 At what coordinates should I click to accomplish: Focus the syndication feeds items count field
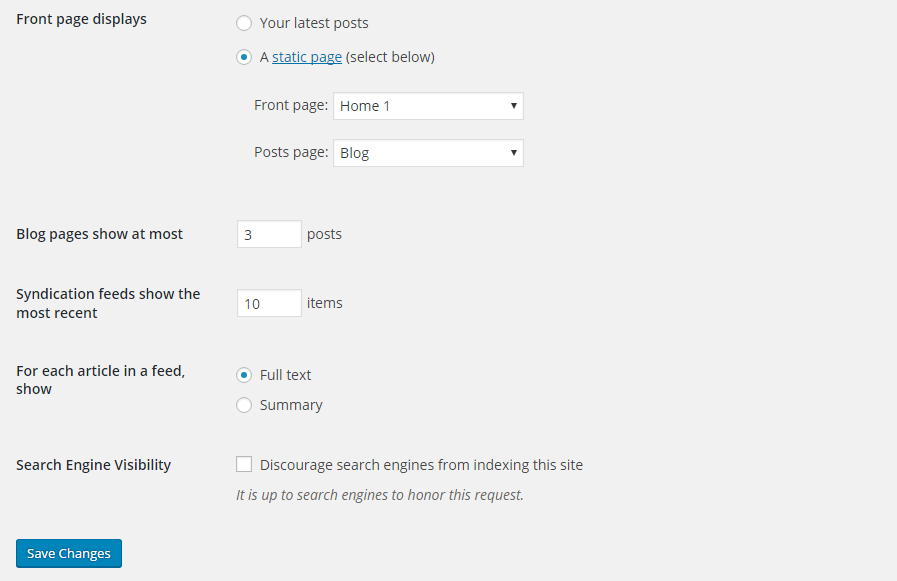click(269, 303)
